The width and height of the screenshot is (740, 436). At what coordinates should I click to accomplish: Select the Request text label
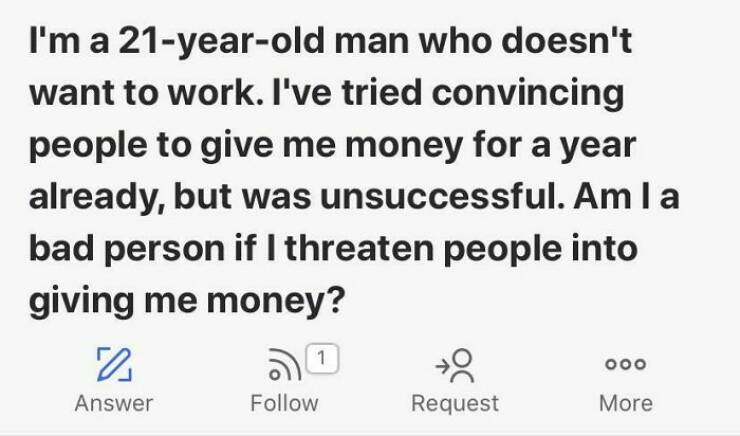click(x=455, y=403)
